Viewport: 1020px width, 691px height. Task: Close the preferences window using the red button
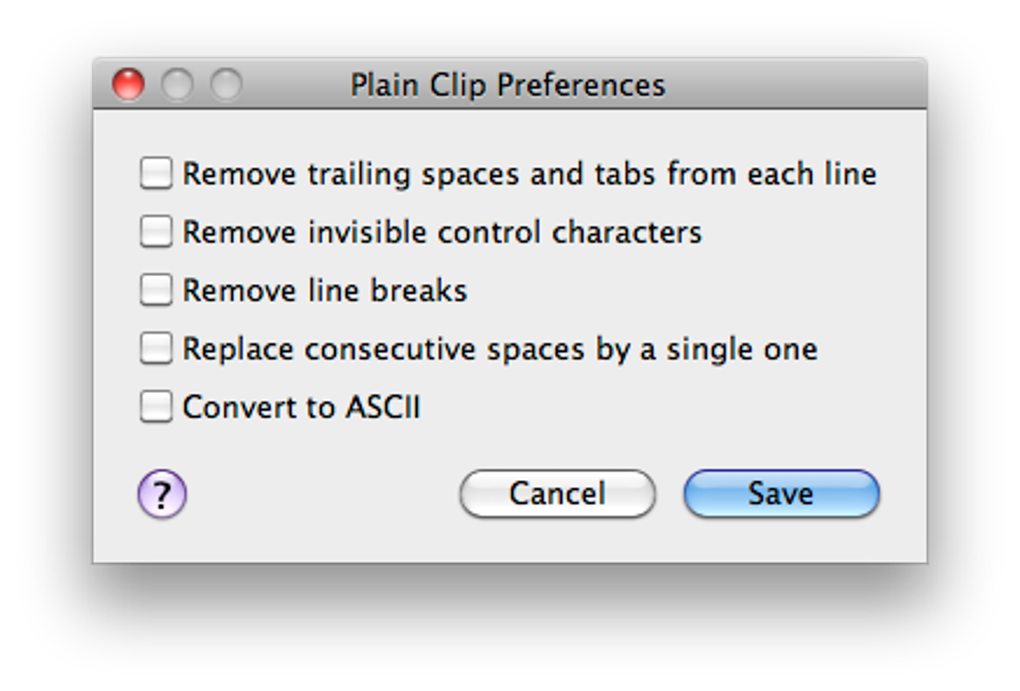coord(128,85)
